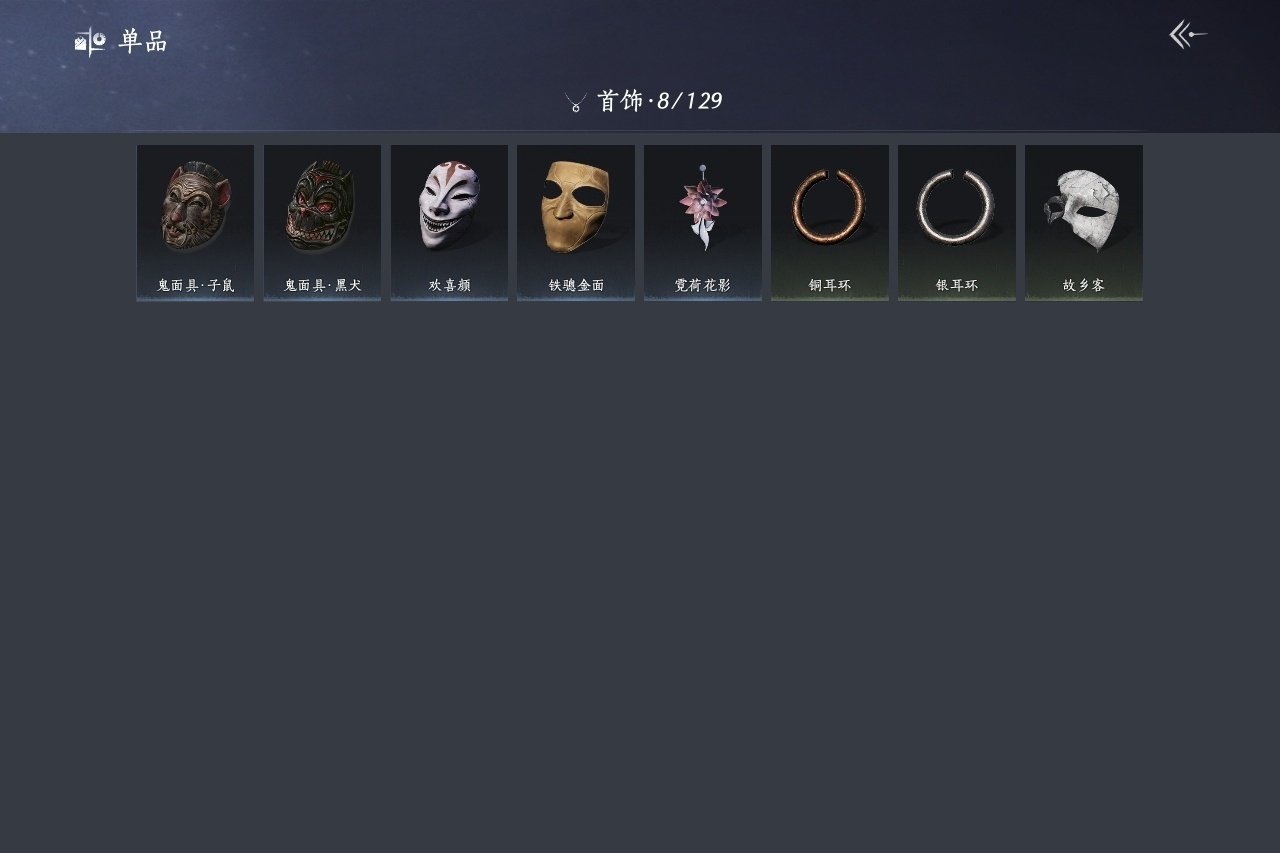Select the copper ring 铜耳环 image
This screenshot has width=1280, height=853.
click(x=829, y=207)
